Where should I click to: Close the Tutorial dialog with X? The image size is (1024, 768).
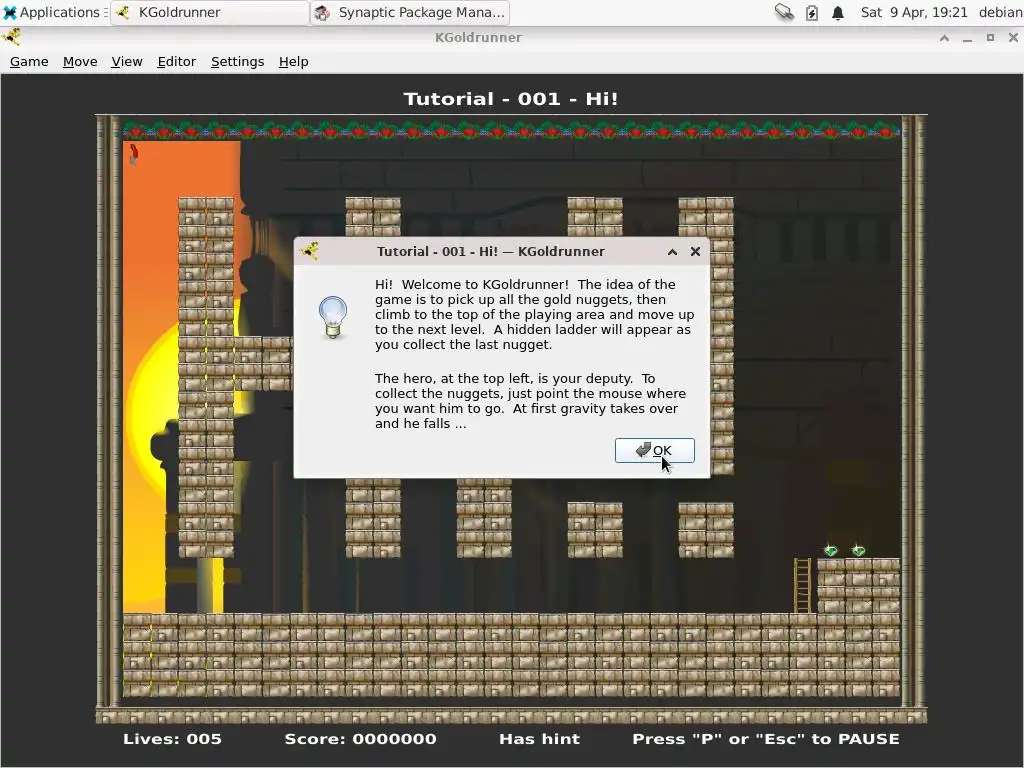click(696, 251)
